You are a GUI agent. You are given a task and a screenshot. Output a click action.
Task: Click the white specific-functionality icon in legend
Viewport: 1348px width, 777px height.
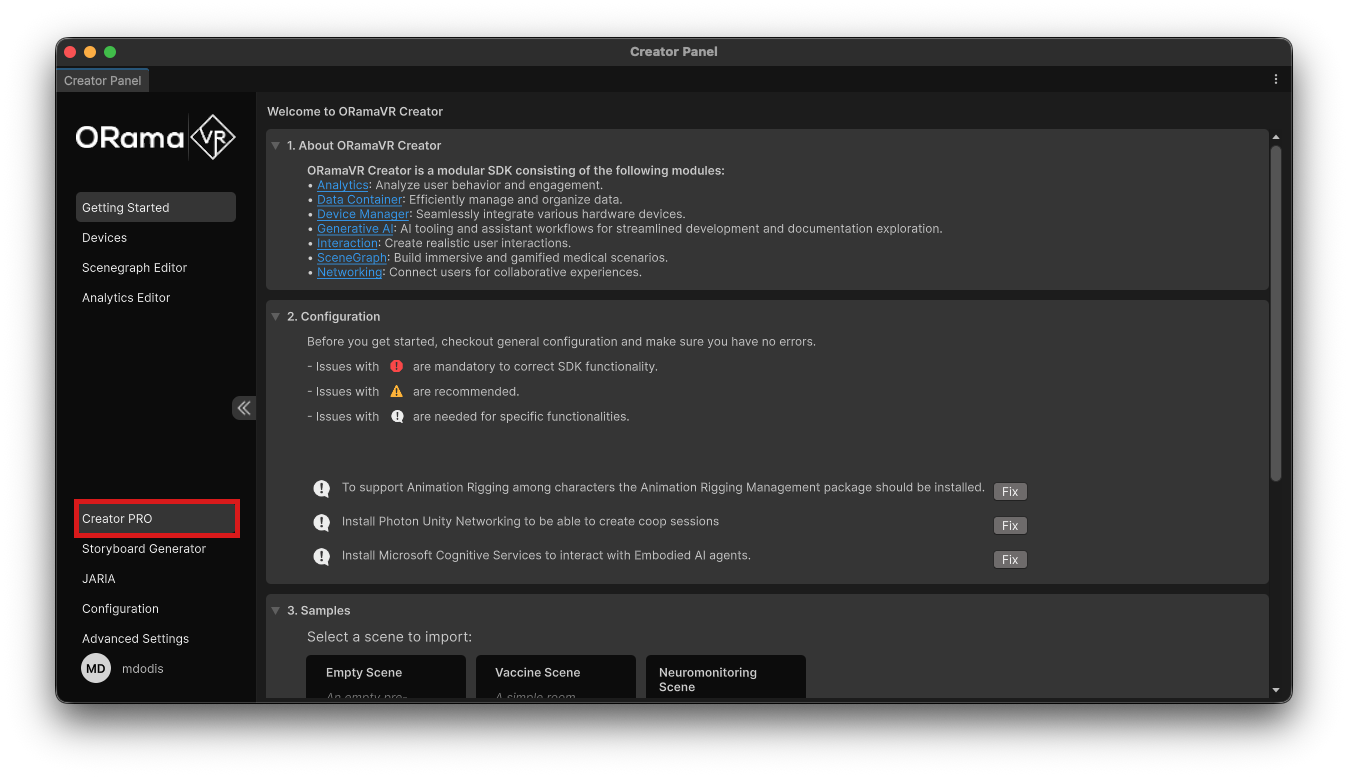coord(397,417)
